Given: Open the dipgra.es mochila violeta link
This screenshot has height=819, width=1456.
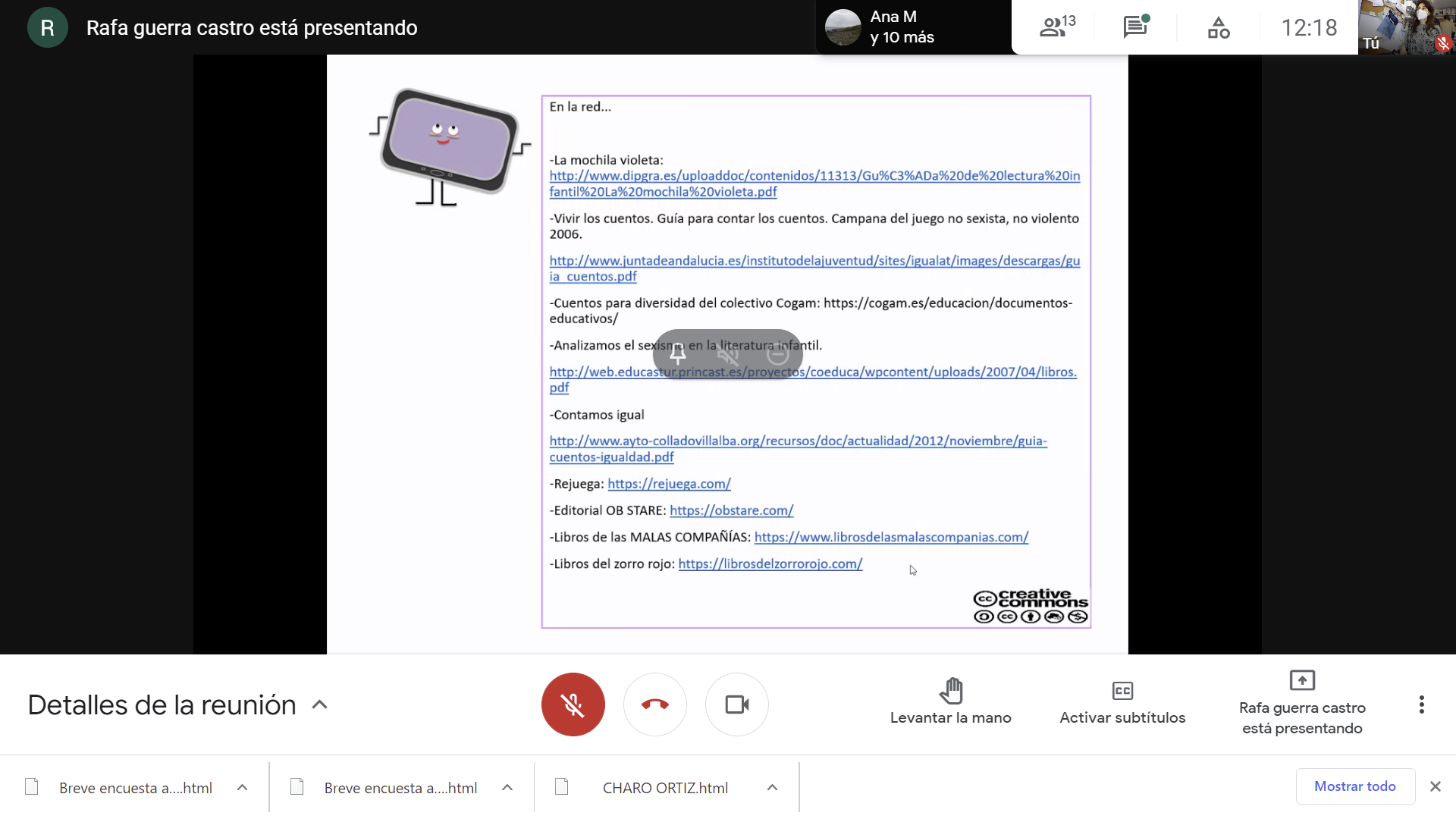Looking at the screenshot, I should pyautogui.click(x=814, y=184).
